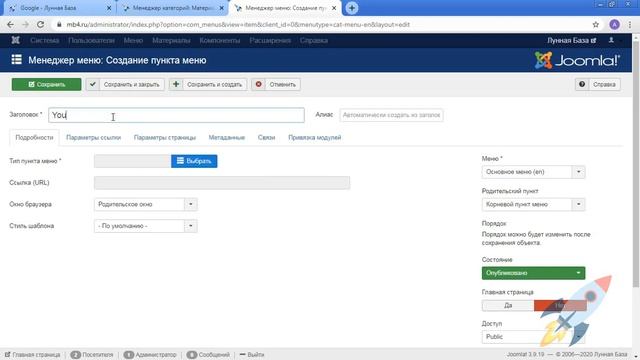Screen dimensions: 640x360
Task: Click the red cancel icon of Отменить
Action: (x=258, y=84)
